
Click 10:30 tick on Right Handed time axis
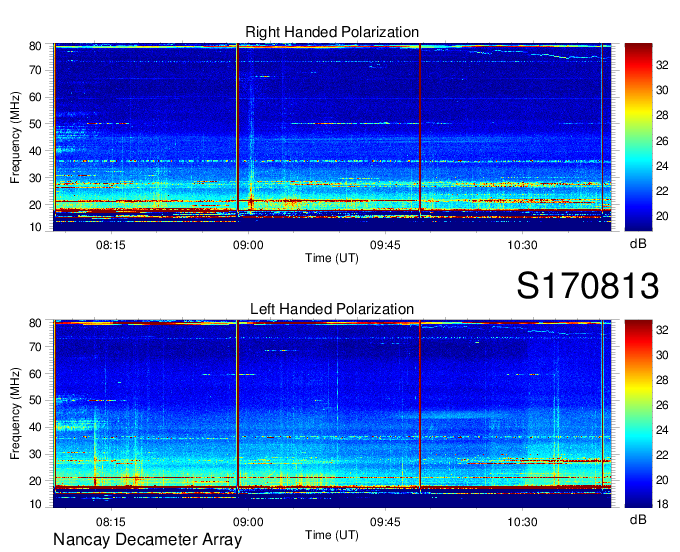click(522, 245)
